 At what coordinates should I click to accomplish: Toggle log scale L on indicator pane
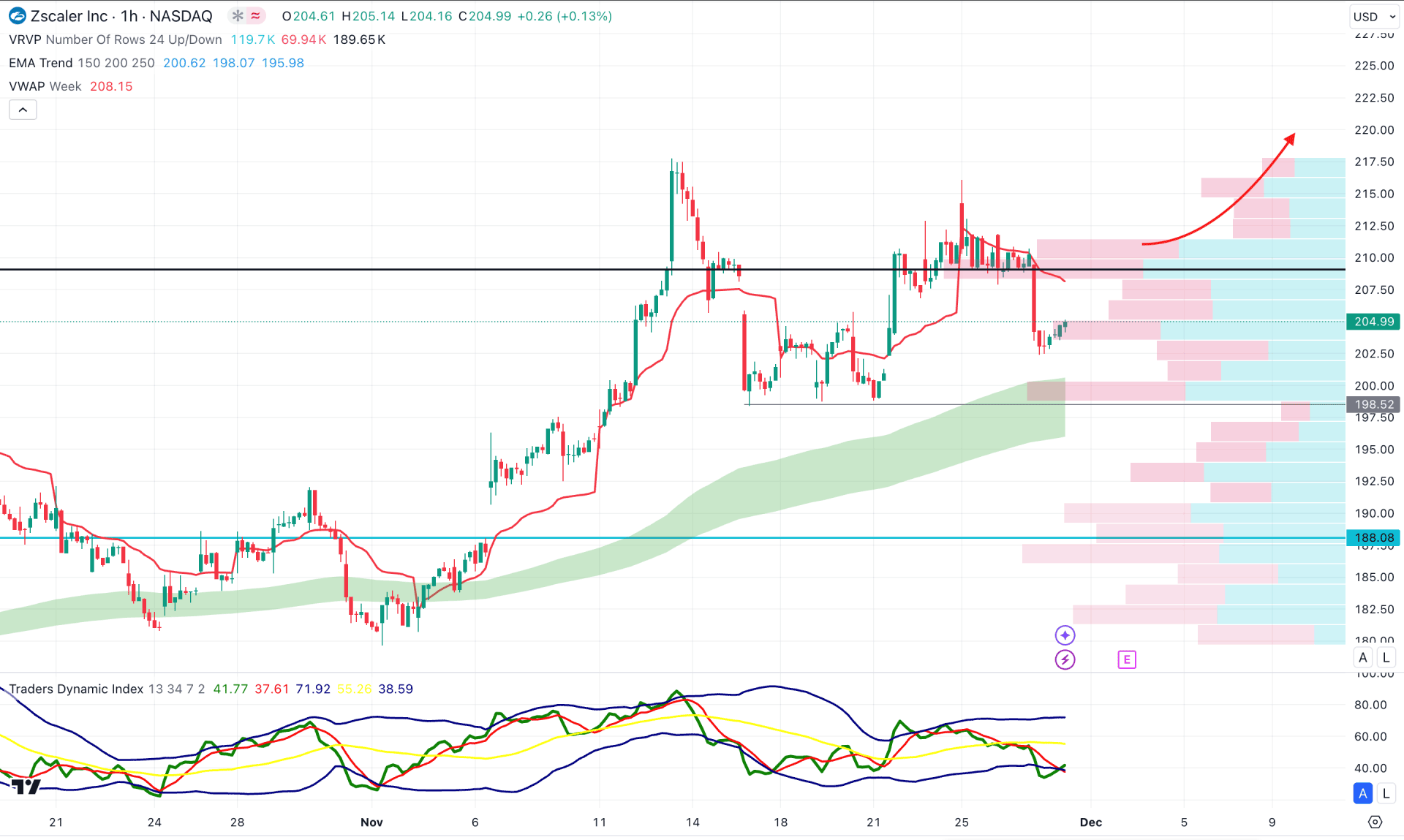pyautogui.click(x=1386, y=793)
